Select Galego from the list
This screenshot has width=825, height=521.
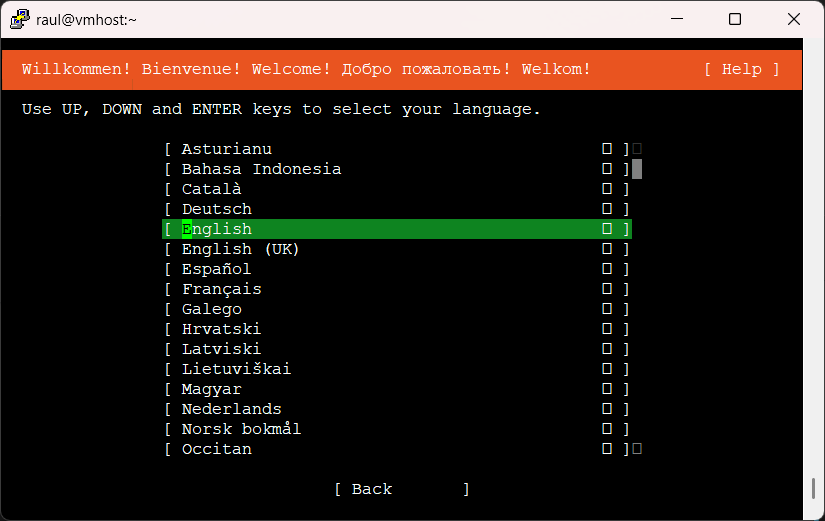click(x=212, y=309)
